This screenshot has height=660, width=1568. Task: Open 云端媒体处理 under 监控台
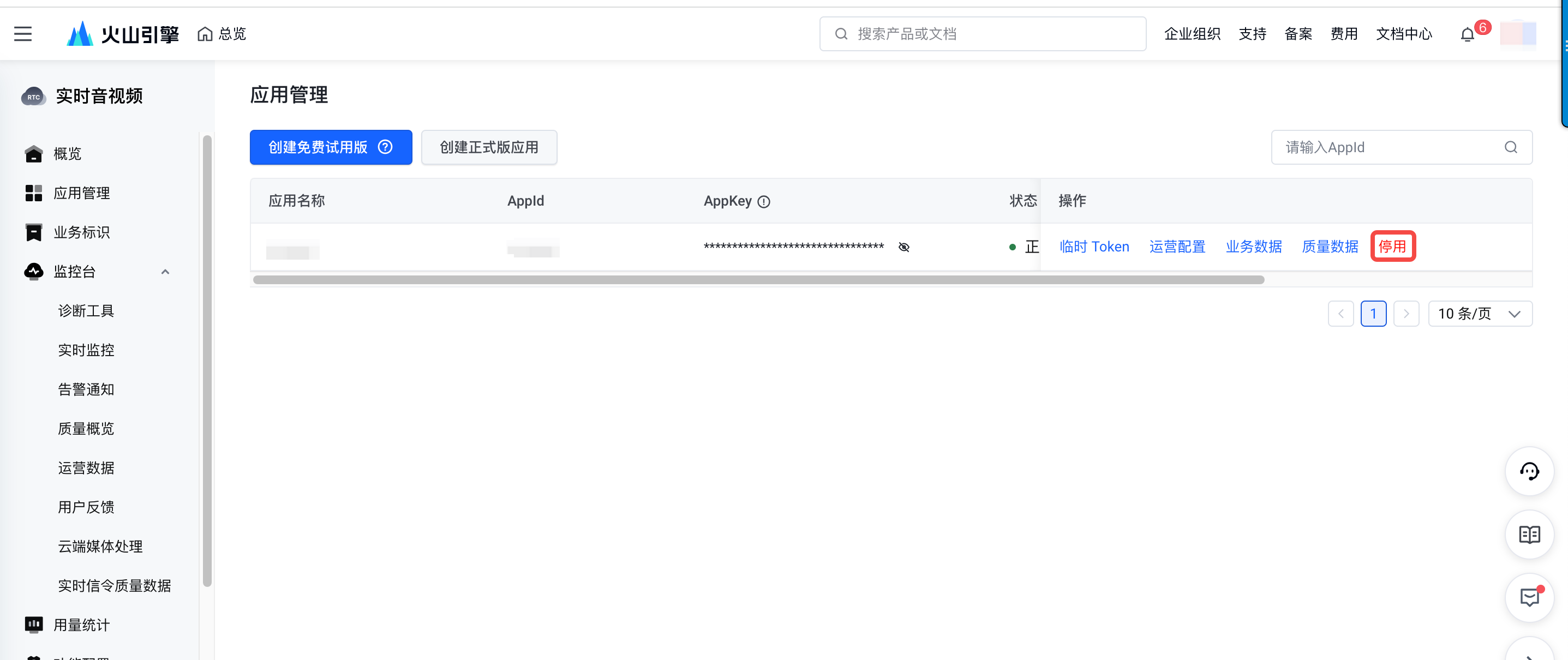click(x=100, y=547)
